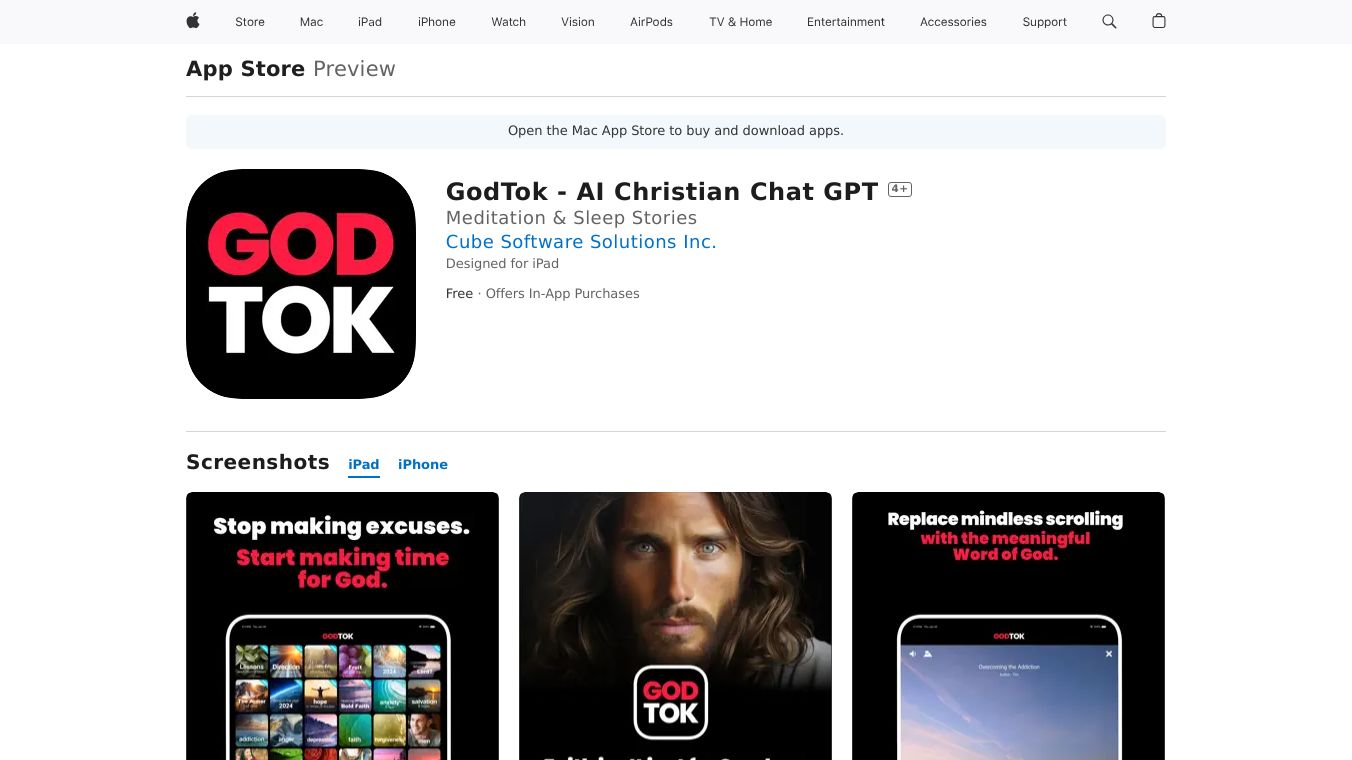Open the shopping bag icon

click(1159, 21)
